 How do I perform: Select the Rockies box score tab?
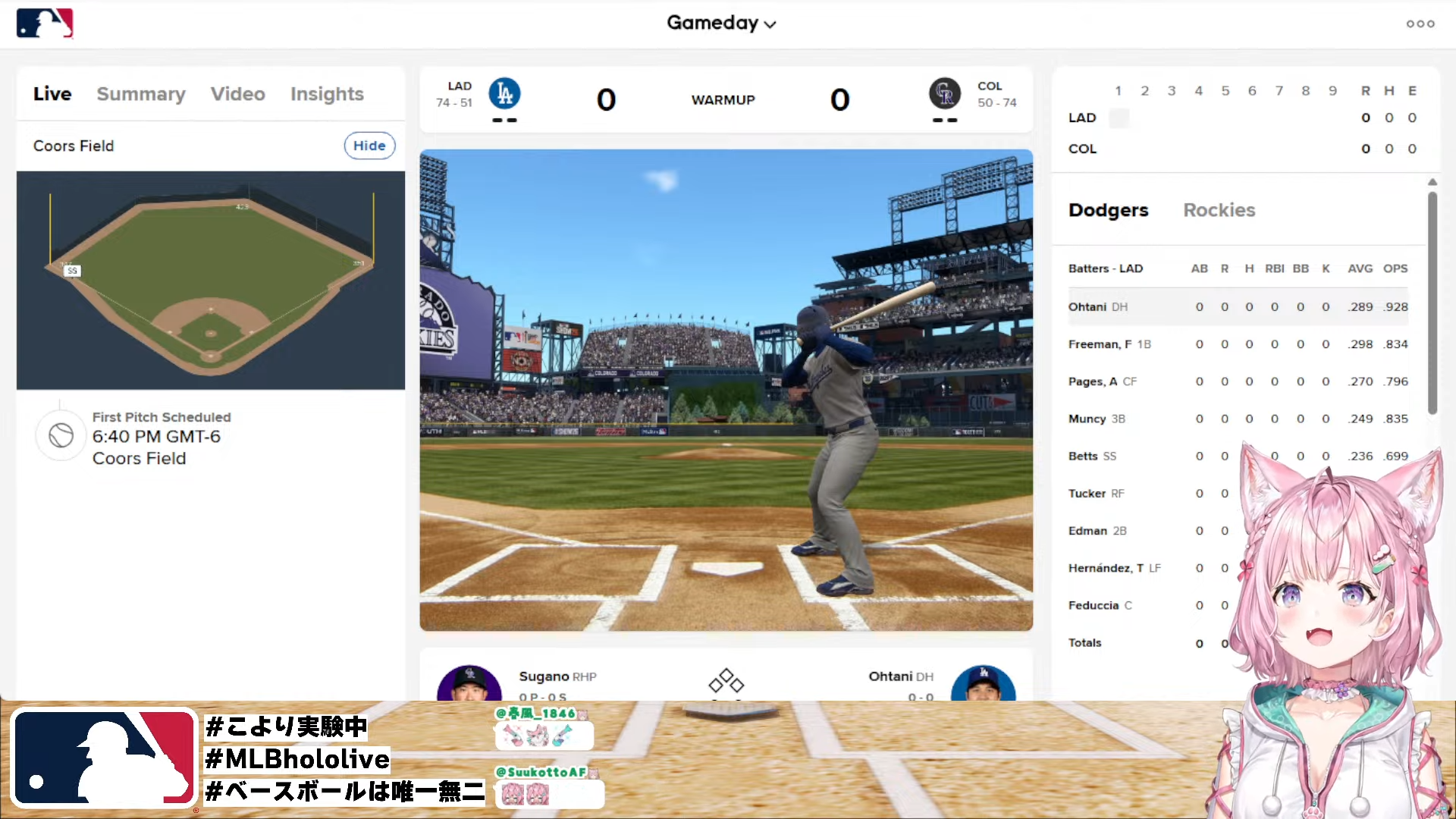click(x=1219, y=210)
